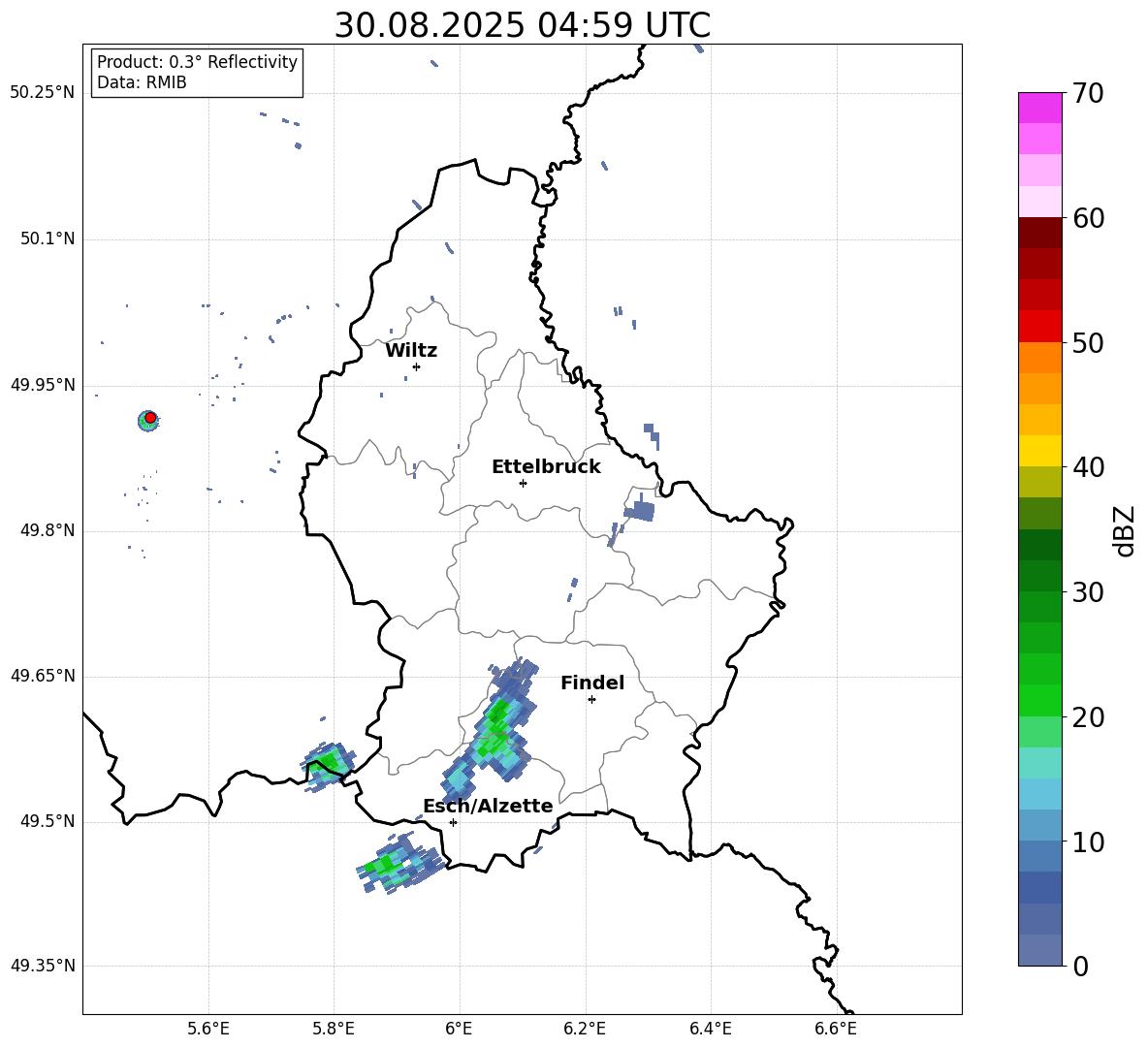Click the bright red swatch just above 50
Screen dimensions: 1148x1048
(x=1039, y=327)
